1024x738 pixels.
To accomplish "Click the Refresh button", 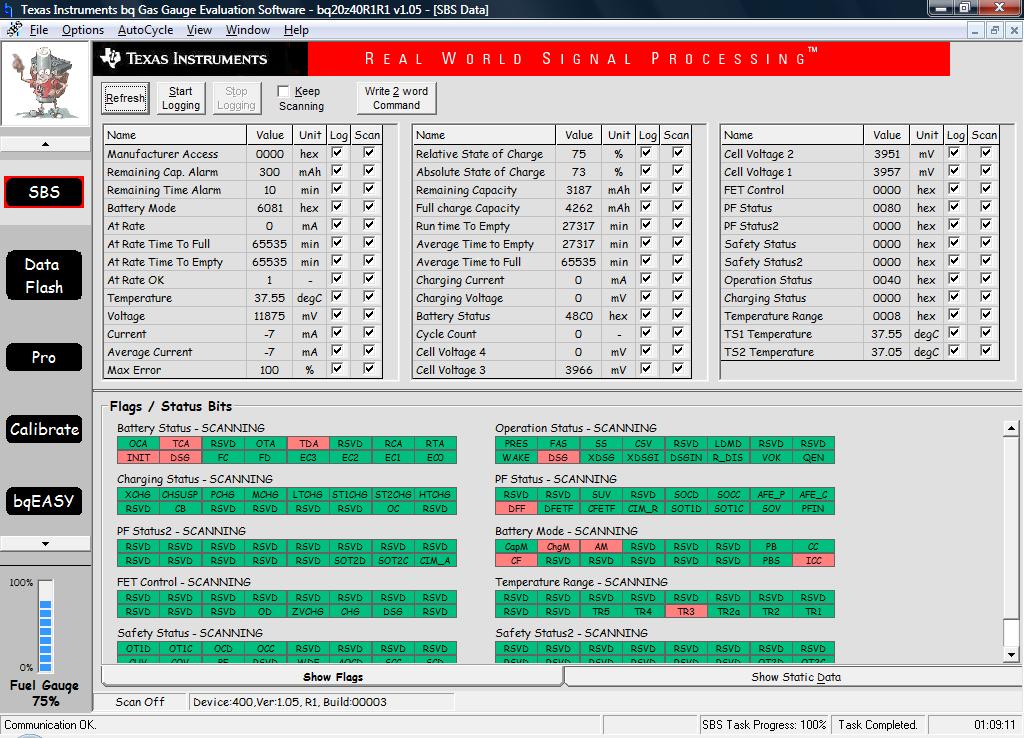I will [x=125, y=98].
